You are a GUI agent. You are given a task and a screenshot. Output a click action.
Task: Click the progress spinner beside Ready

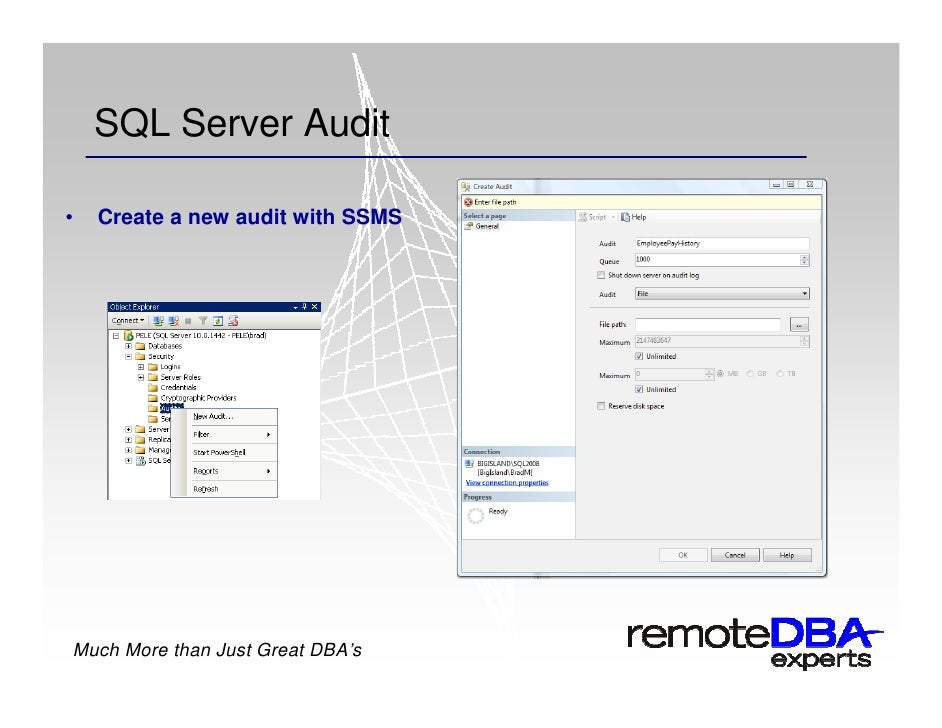pyautogui.click(x=475, y=515)
